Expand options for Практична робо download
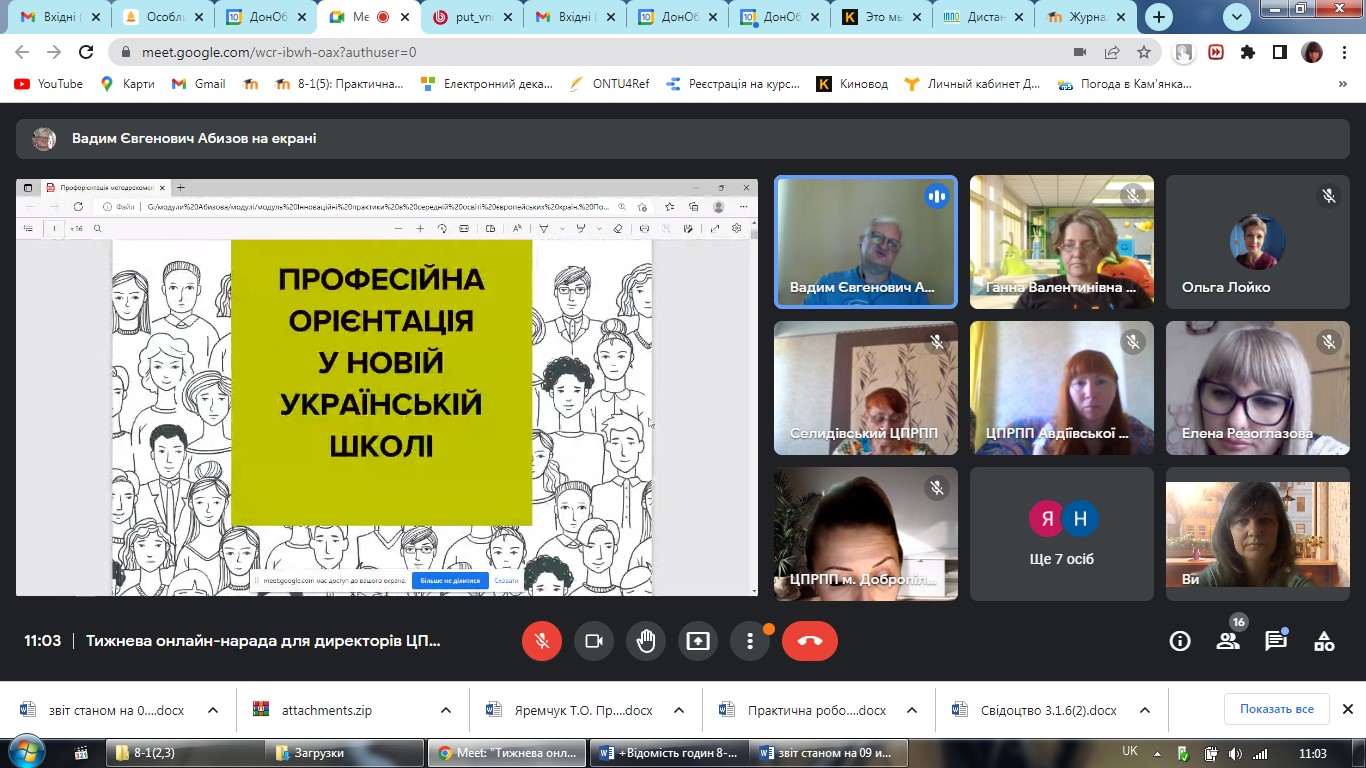 [x=912, y=710]
